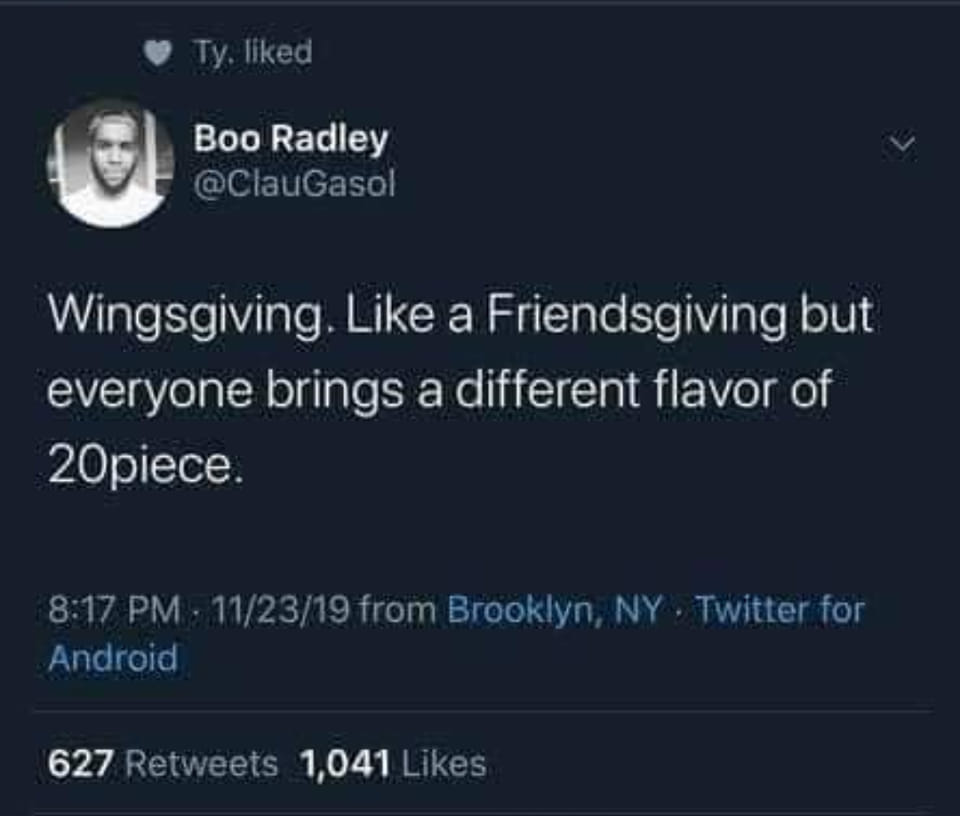
Task: Click the word "20piece" in the tweet
Action: (143, 467)
